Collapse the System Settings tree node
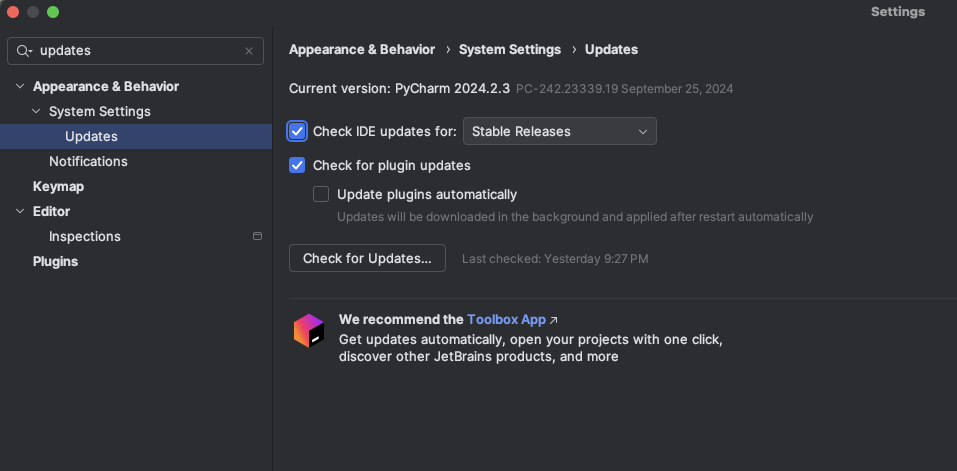This screenshot has height=471, width=957. point(36,112)
